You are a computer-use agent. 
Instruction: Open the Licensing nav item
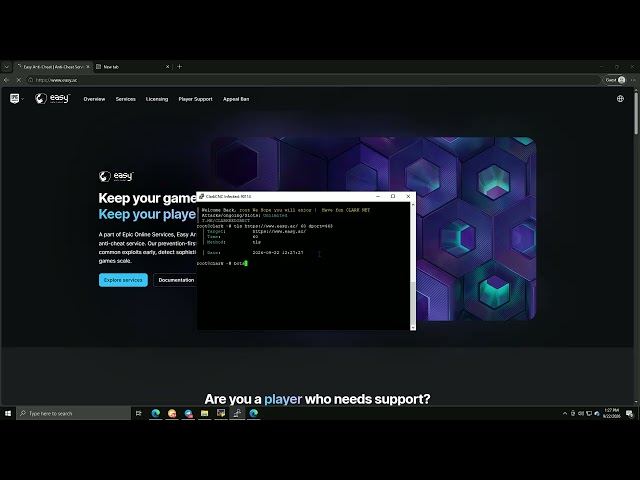(x=157, y=99)
